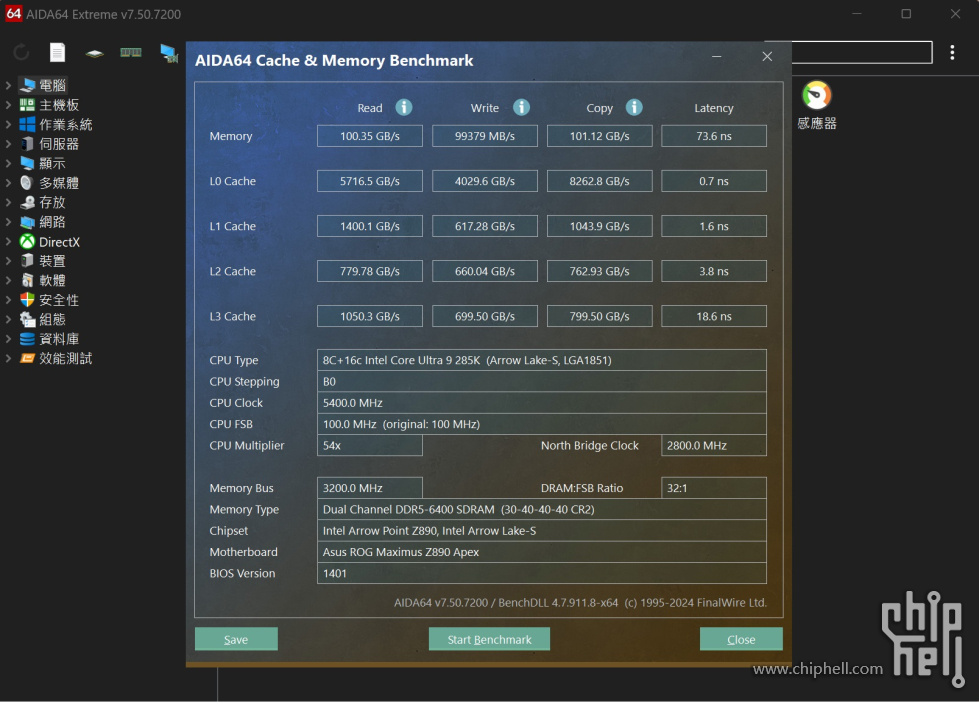Expand the 存放 tree node
The image size is (979, 704).
point(8,202)
